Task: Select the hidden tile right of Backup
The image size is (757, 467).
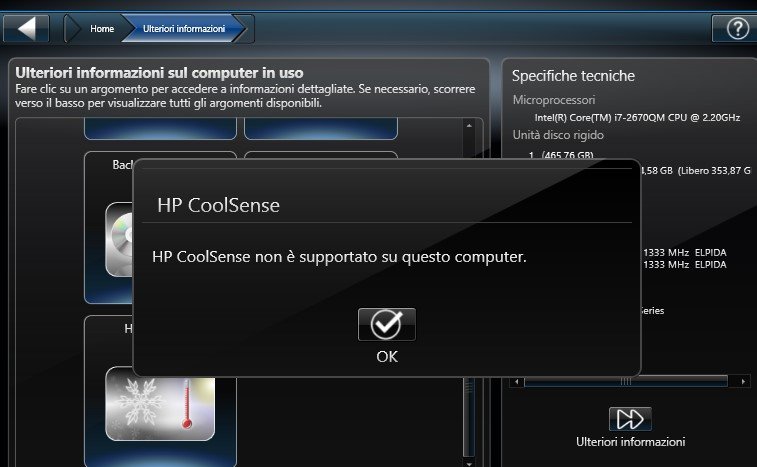Action: 321,155
